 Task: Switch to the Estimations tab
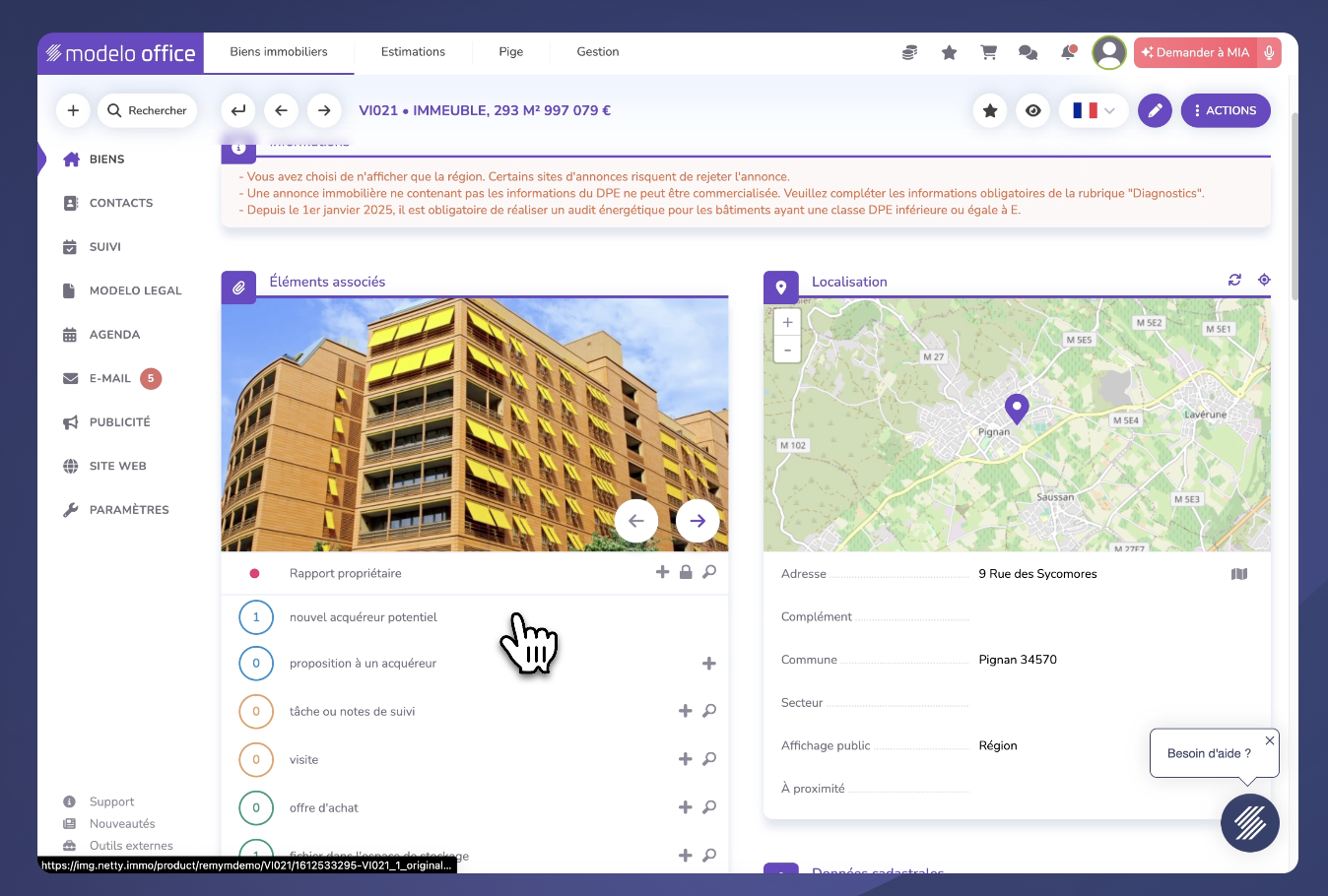(x=413, y=51)
